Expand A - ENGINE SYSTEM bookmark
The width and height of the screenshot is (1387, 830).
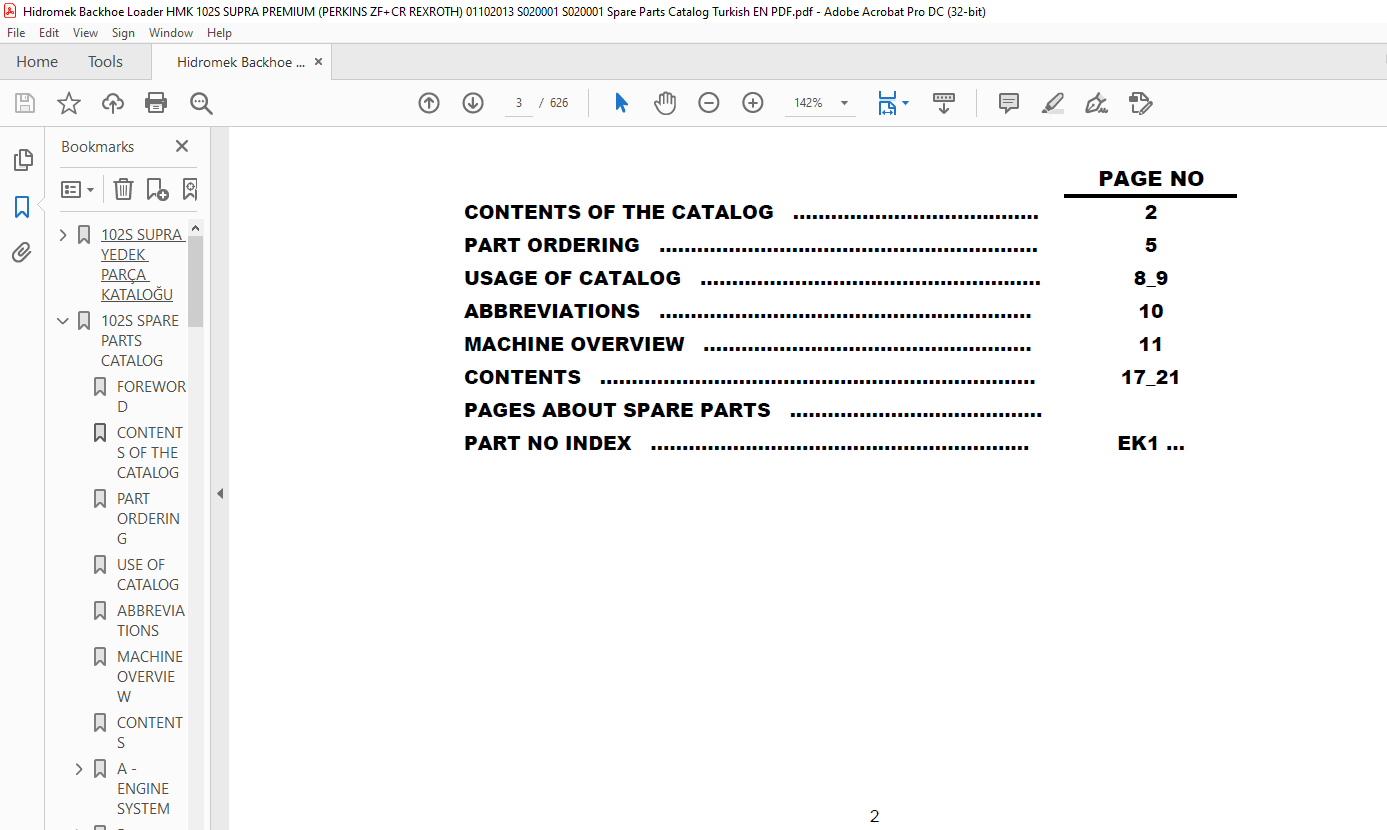tap(79, 769)
